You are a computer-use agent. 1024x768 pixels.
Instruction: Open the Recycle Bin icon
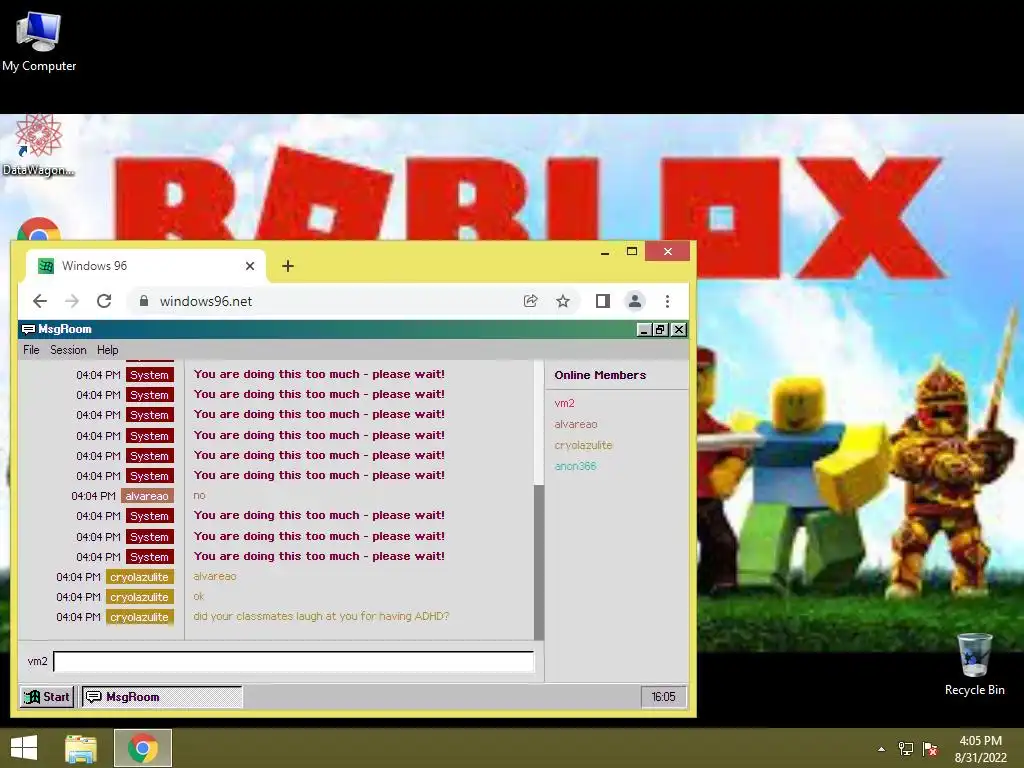click(974, 664)
